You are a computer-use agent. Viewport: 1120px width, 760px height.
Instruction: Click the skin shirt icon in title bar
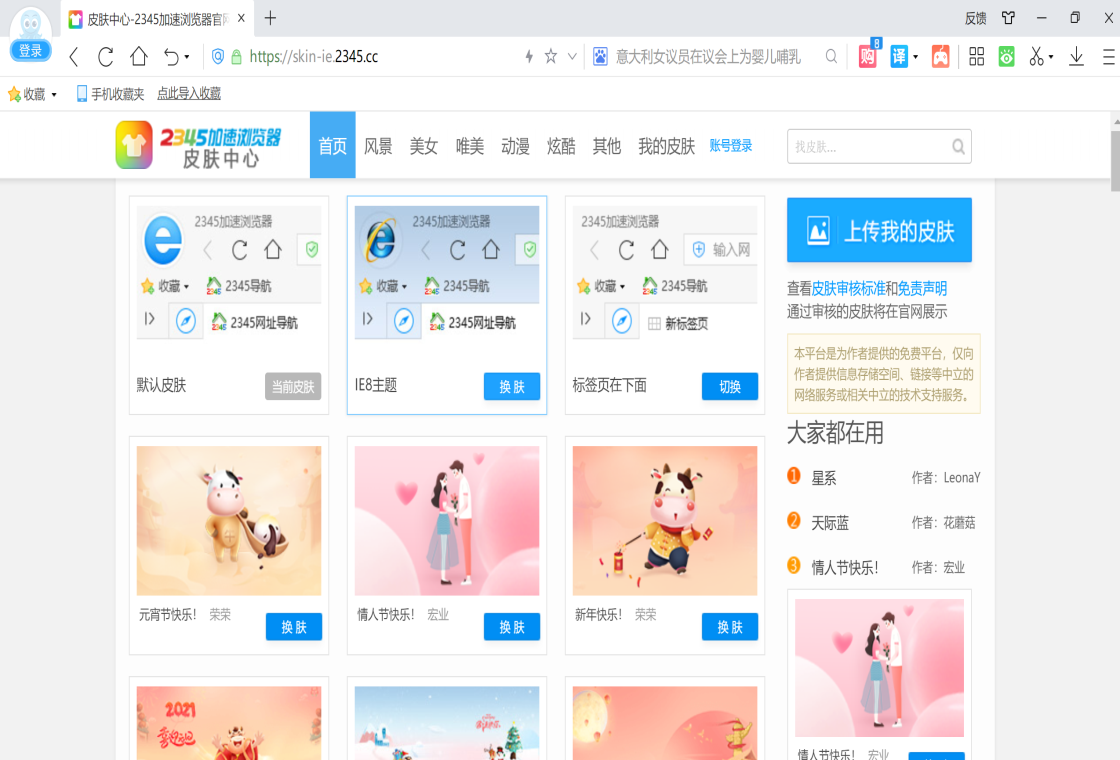tap(1009, 18)
